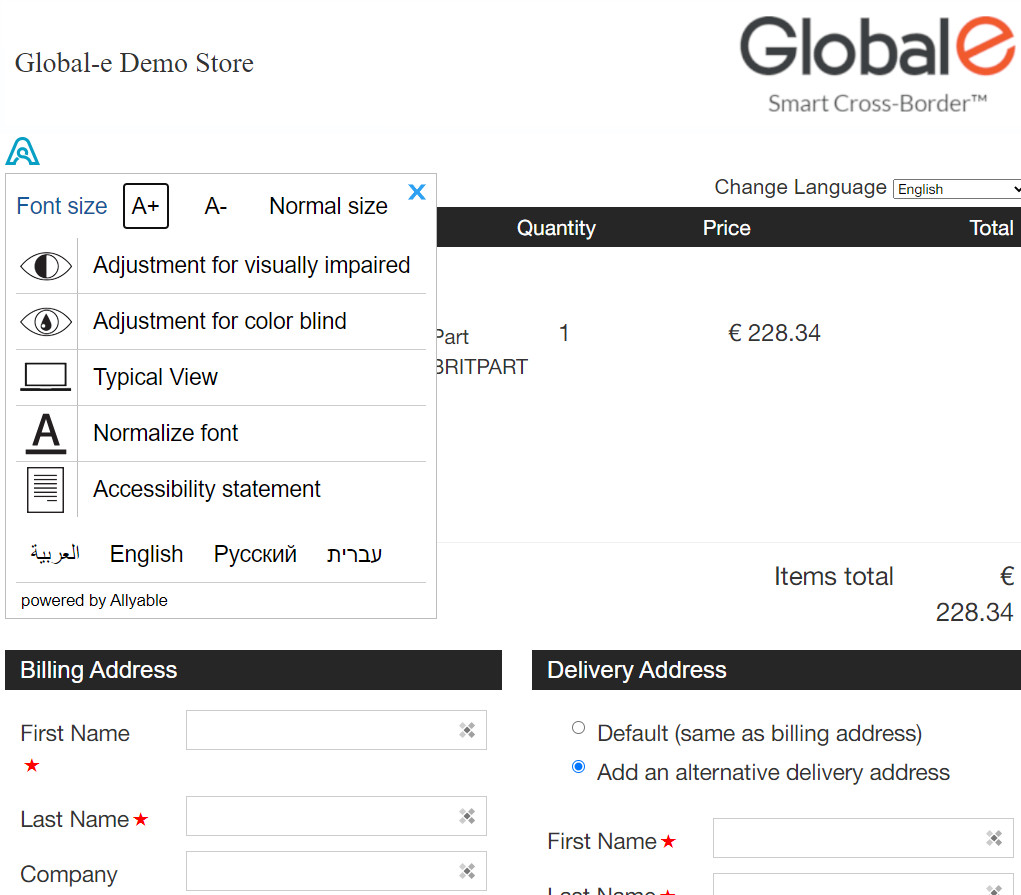Select Add an alternative delivery address

pyautogui.click(x=578, y=767)
